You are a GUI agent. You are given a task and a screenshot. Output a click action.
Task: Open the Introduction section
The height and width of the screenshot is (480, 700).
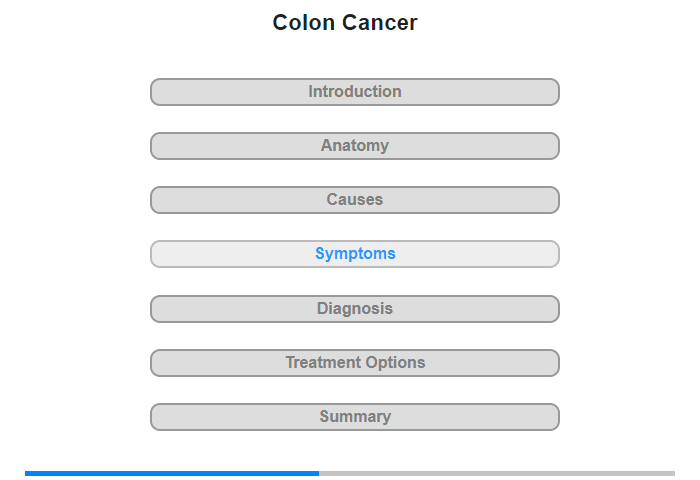pos(355,92)
